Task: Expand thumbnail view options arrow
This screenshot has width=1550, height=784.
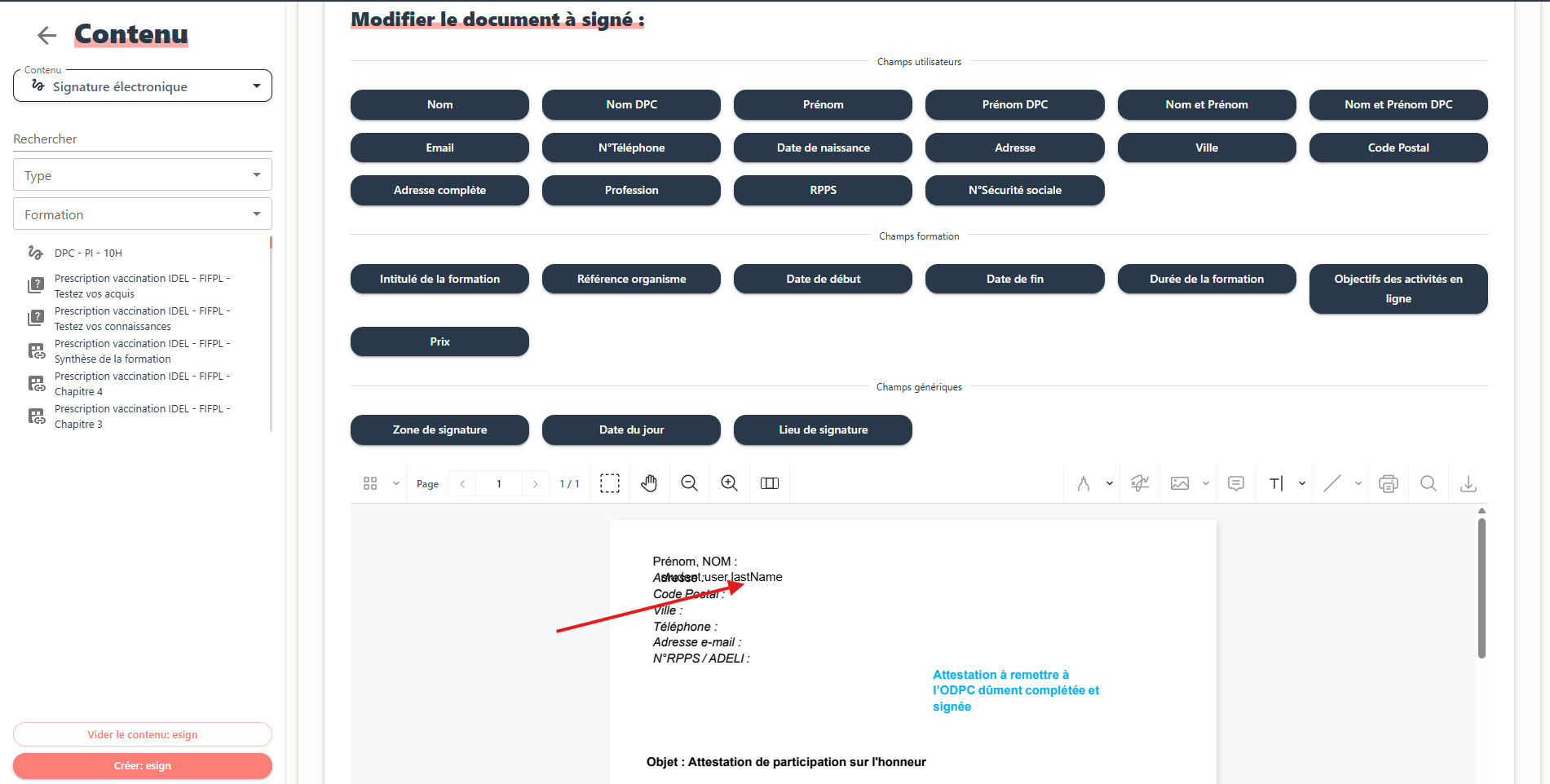Action: tap(396, 483)
